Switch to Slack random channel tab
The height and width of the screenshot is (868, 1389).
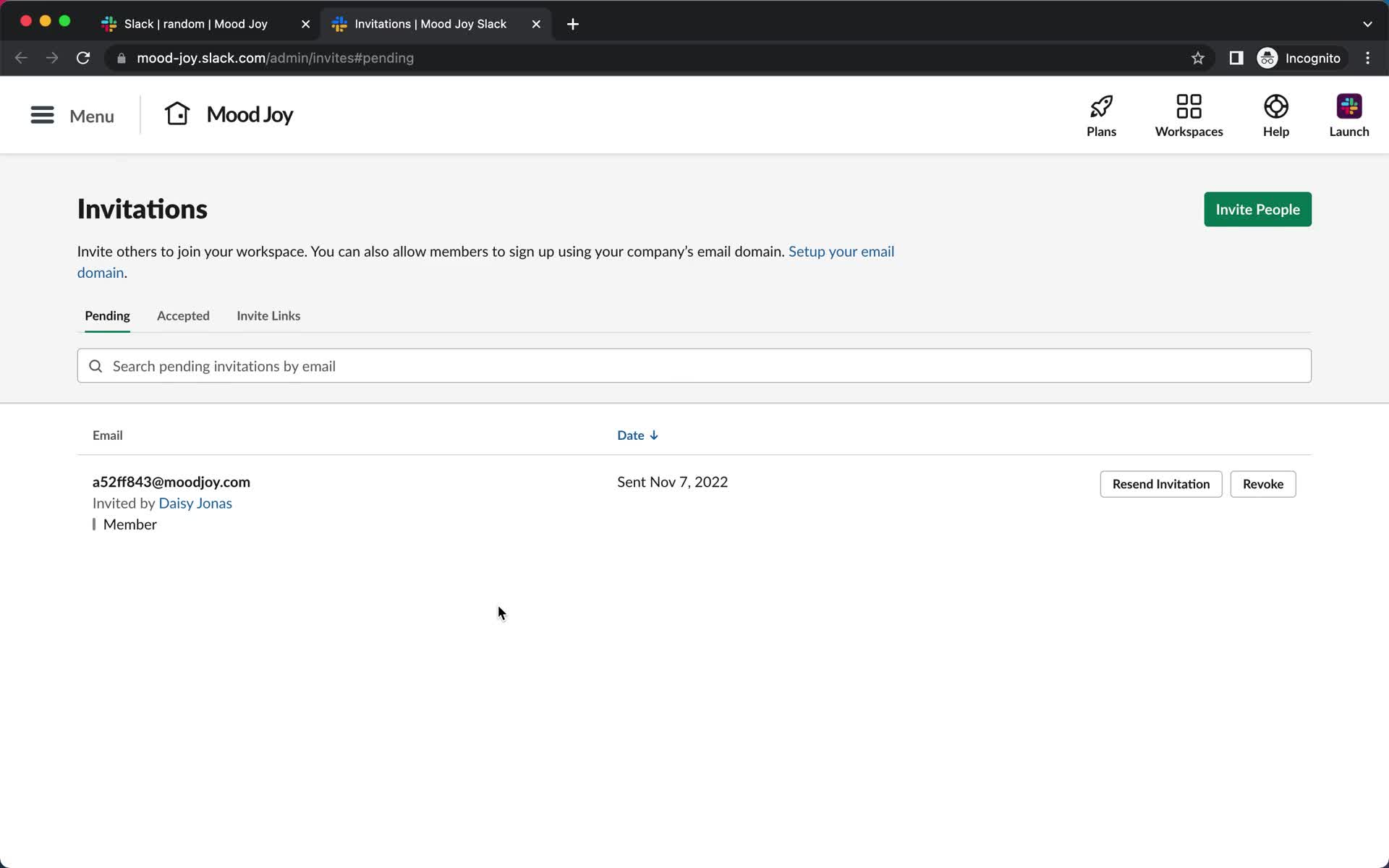(x=195, y=23)
